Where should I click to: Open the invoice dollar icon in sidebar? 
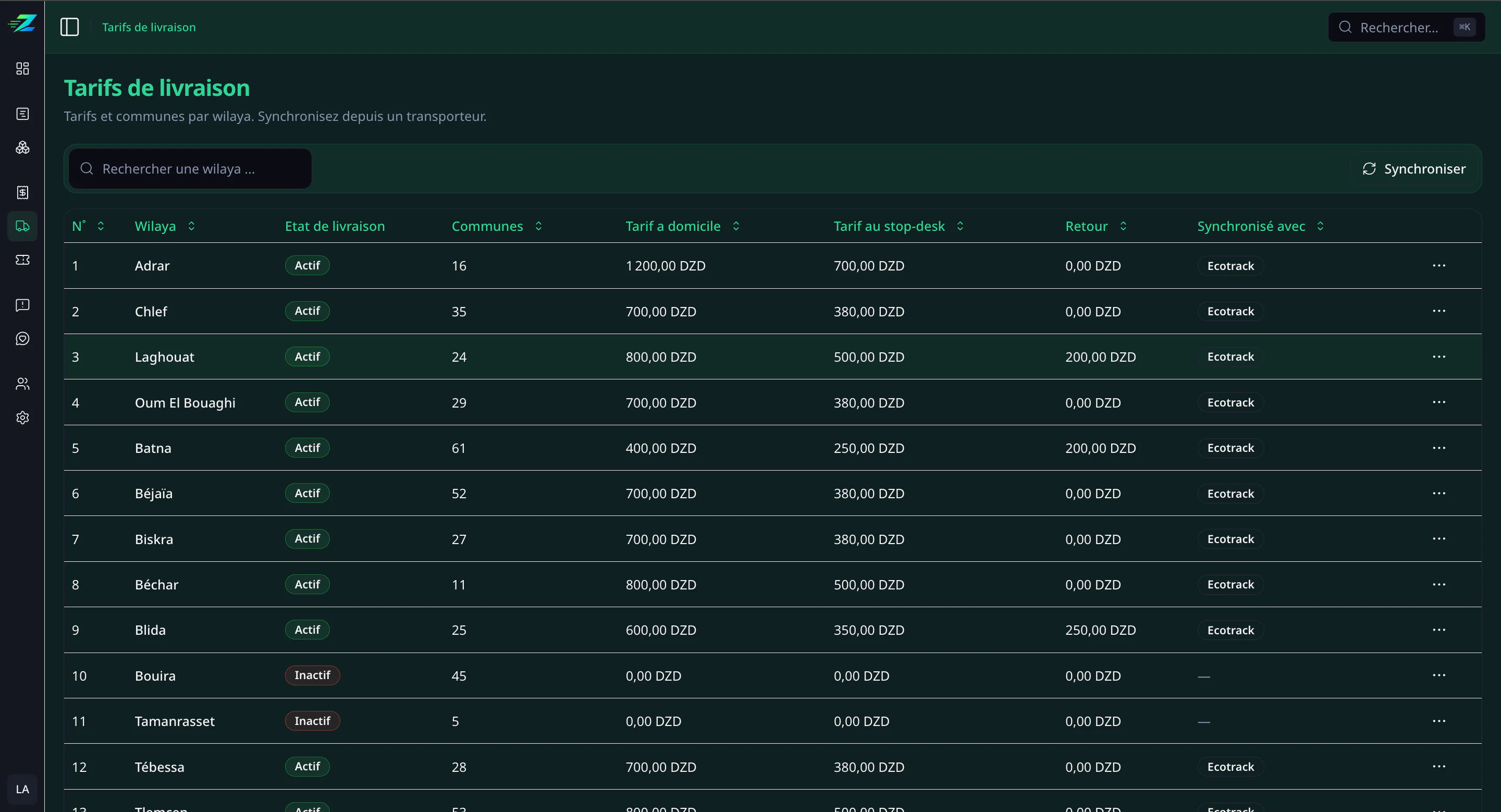pyautogui.click(x=22, y=192)
